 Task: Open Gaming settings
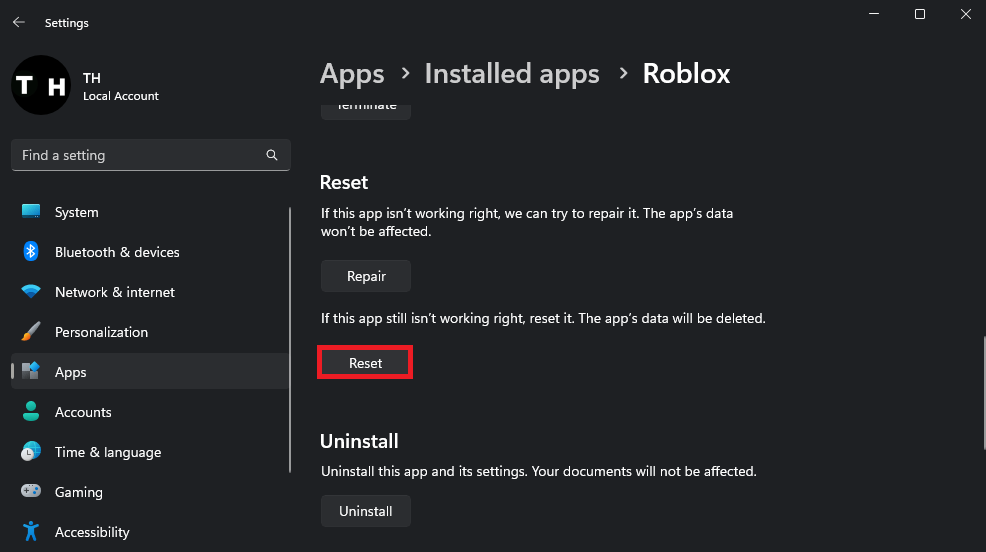(x=150, y=492)
